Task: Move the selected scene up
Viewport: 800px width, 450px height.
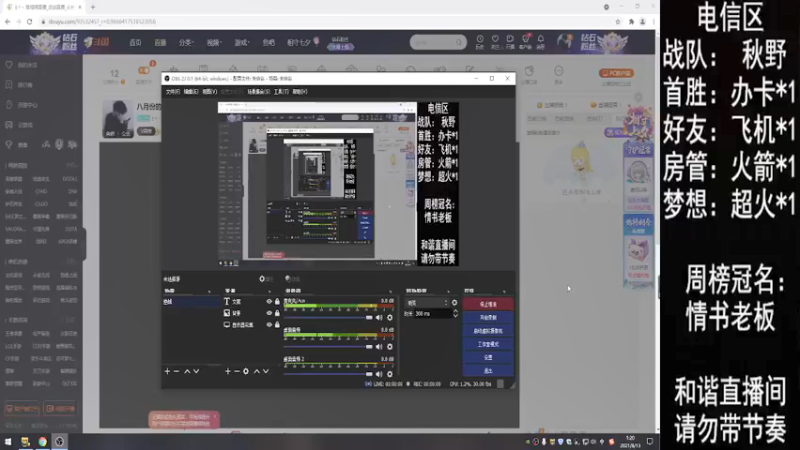Action: pos(187,371)
